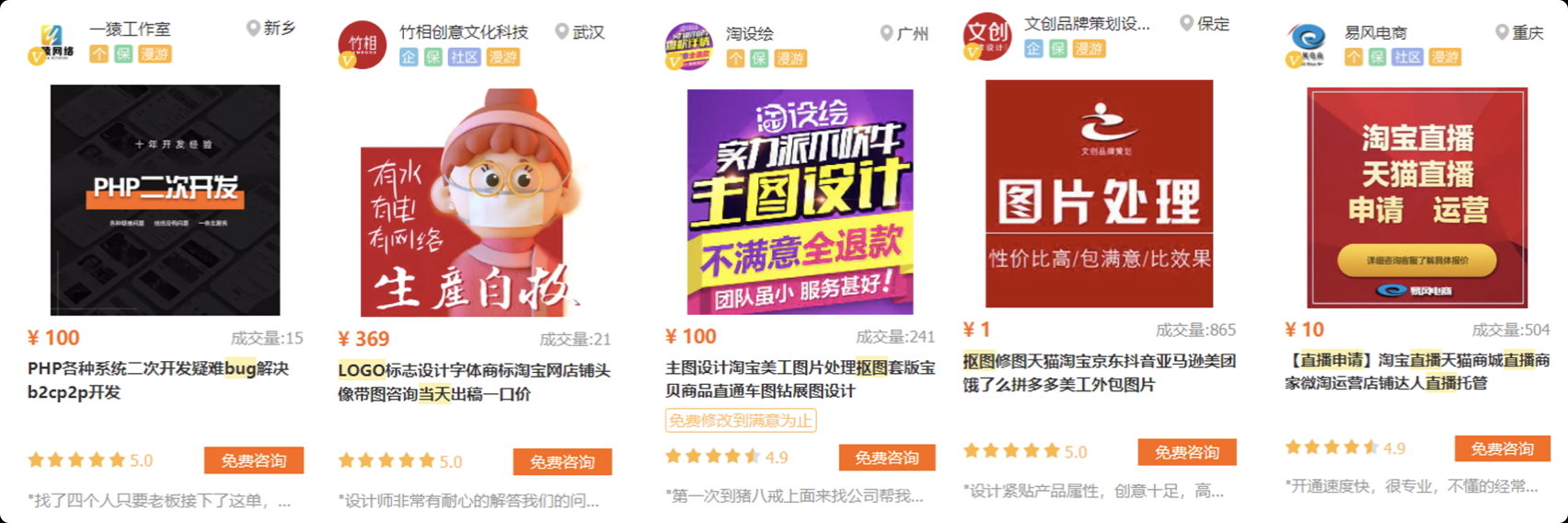
Task: Open the 淘宝直播 天猫直播 thumbnail image
Action: (1417, 197)
